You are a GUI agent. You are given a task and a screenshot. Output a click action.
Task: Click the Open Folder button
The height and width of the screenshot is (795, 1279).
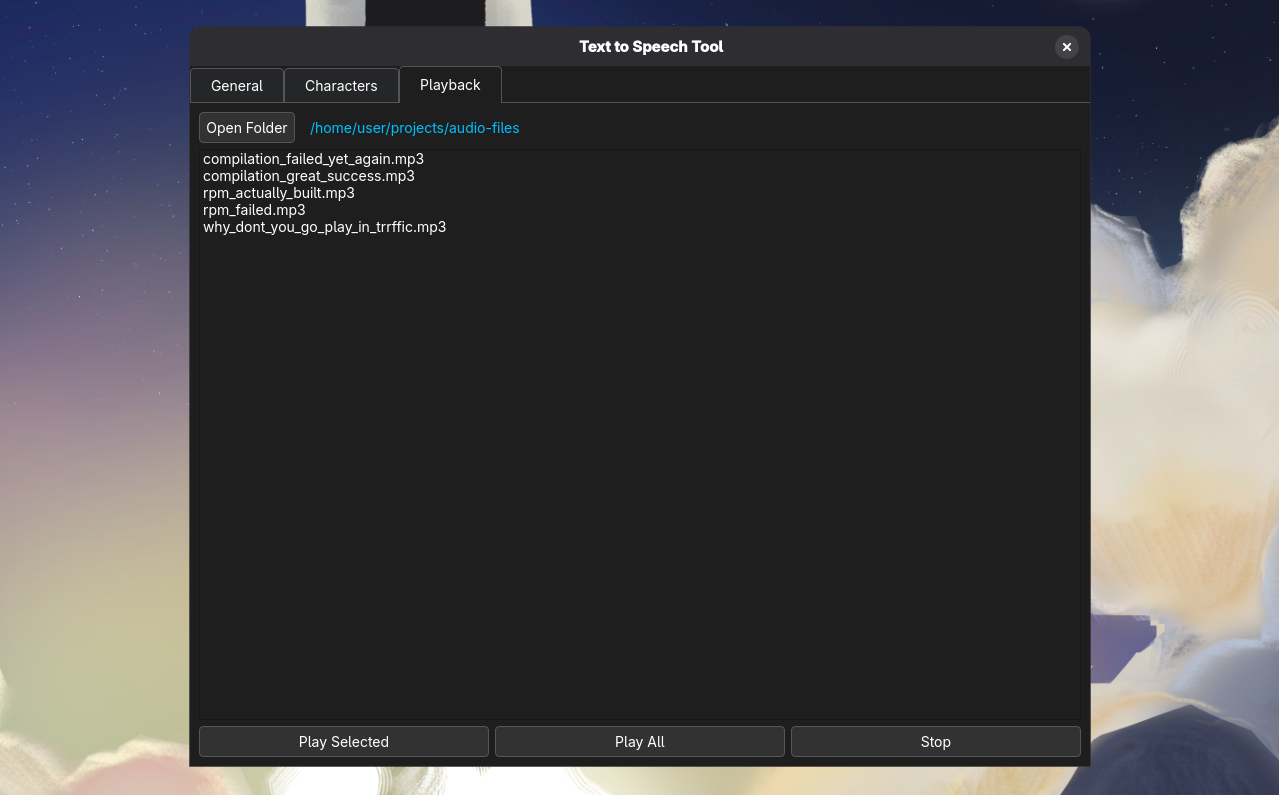pos(246,128)
